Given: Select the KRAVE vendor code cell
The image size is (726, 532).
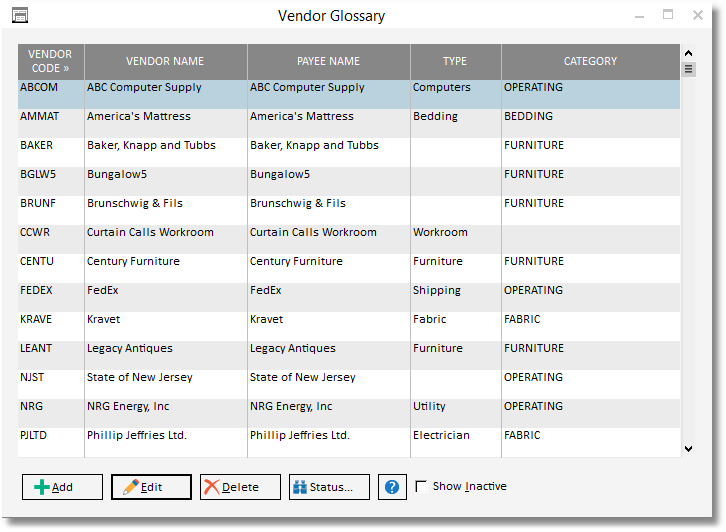Looking at the screenshot, I should point(51,326).
